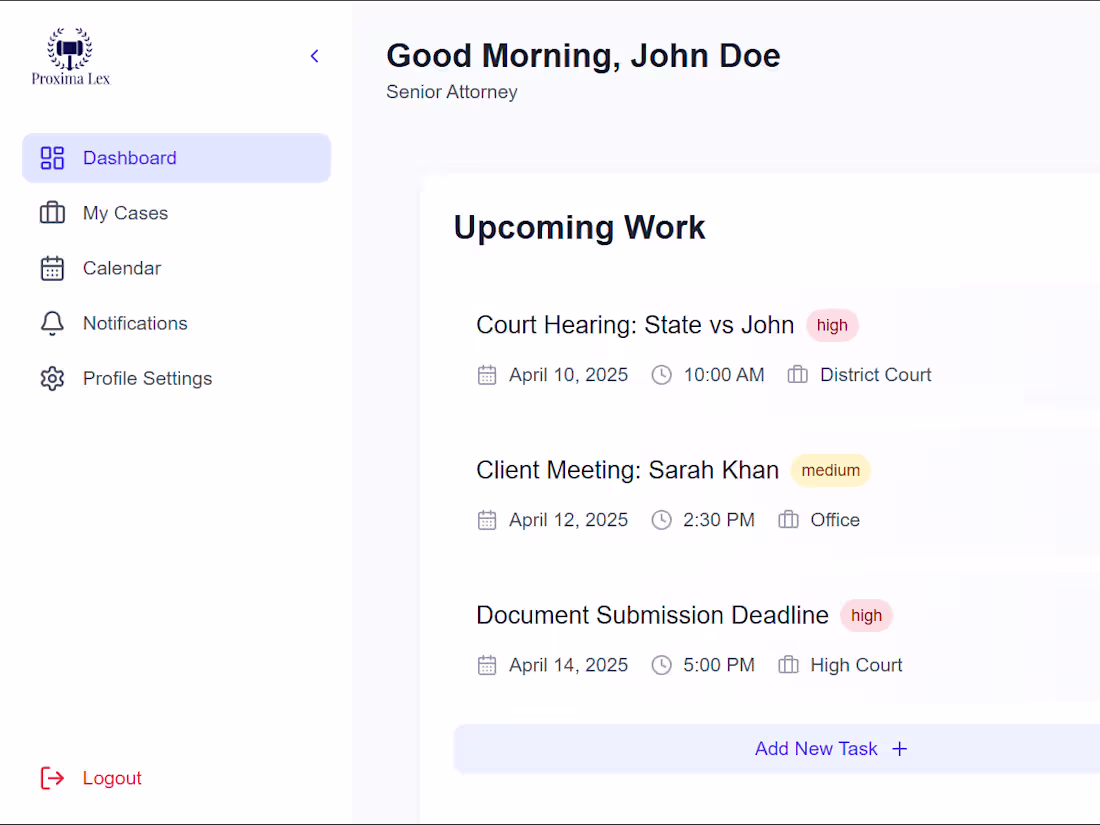This screenshot has width=1100, height=825.
Task: Open the Court Hearing: State vs John task
Action: [635, 325]
